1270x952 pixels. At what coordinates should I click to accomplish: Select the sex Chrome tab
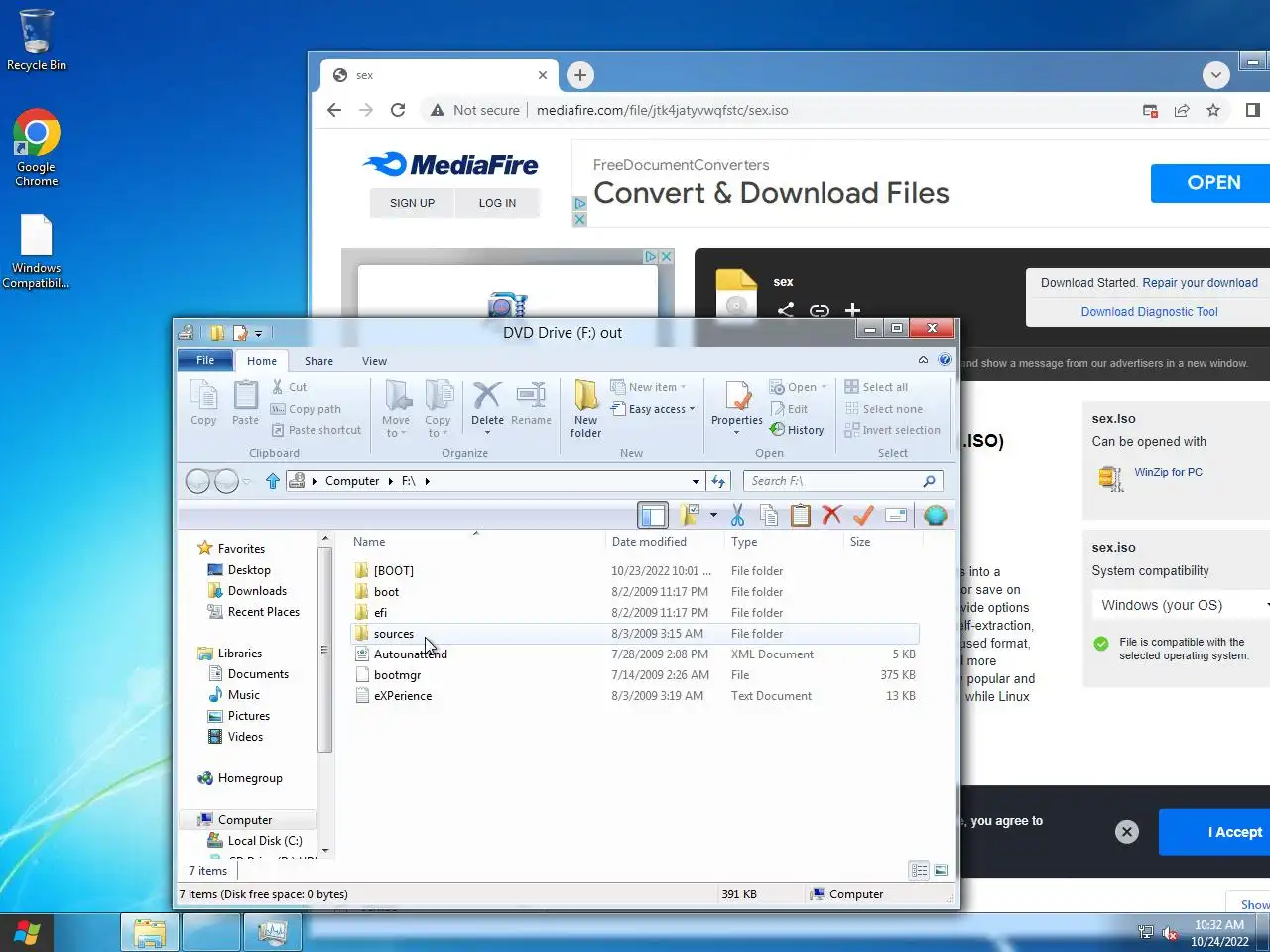pos(440,75)
